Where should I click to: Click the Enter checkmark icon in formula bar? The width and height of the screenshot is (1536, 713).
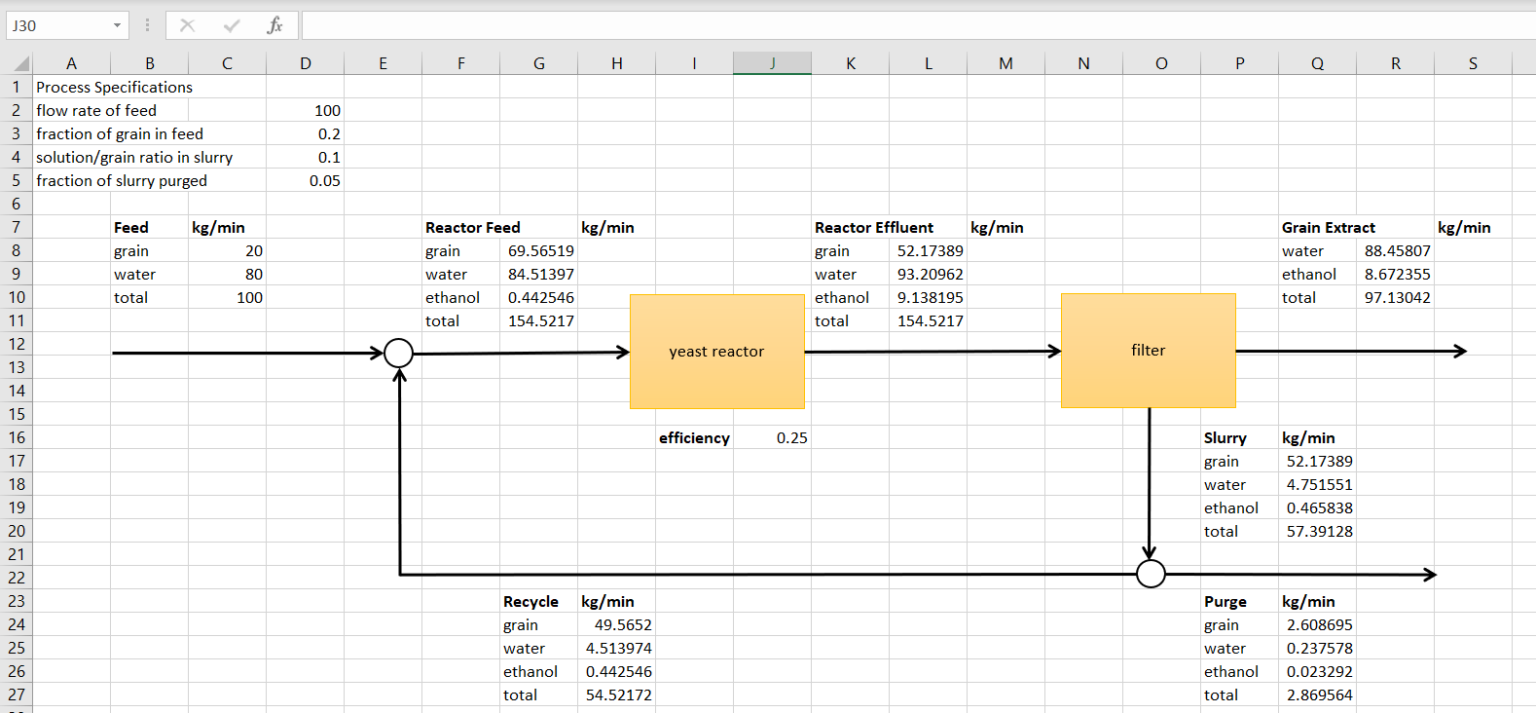pyautogui.click(x=231, y=26)
